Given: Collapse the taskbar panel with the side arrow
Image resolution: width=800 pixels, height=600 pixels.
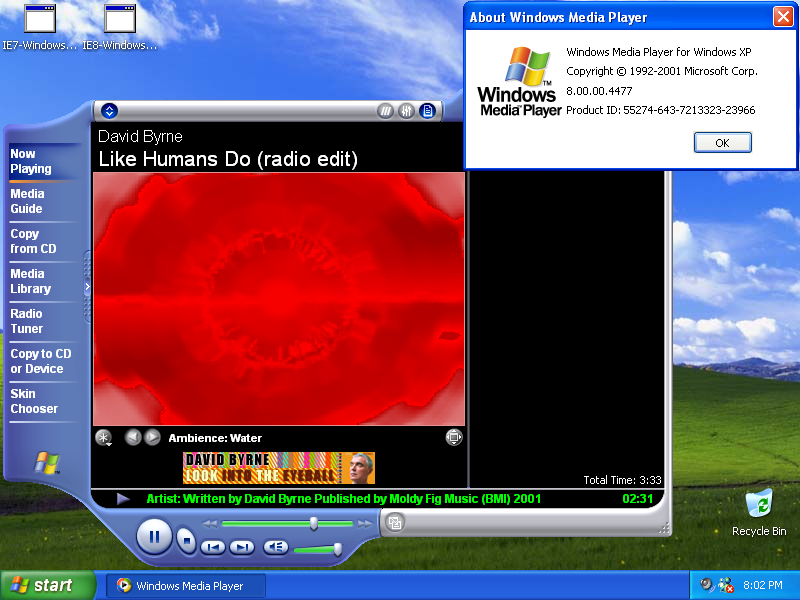Looking at the screenshot, I should coord(87,287).
